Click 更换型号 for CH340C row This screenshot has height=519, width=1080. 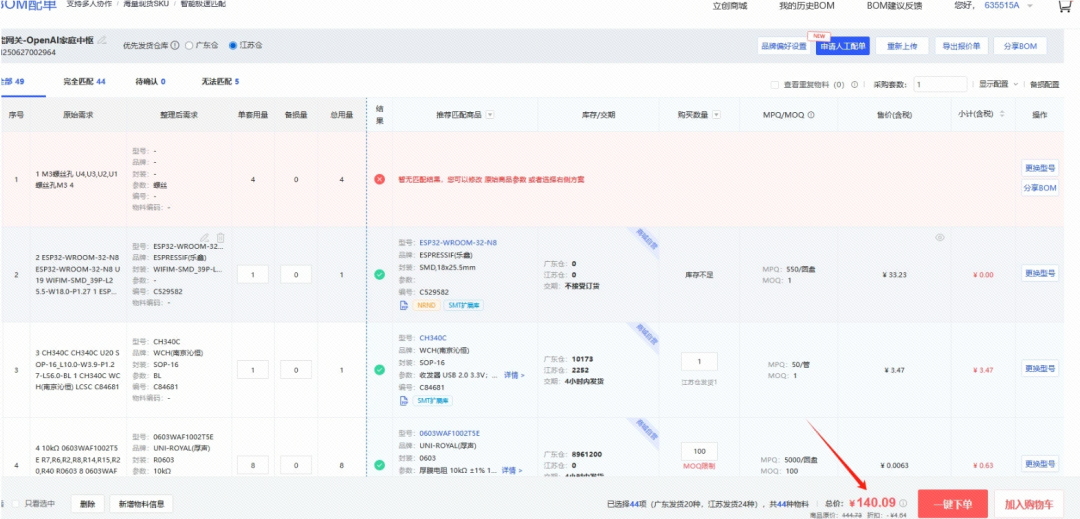[x=1039, y=368]
